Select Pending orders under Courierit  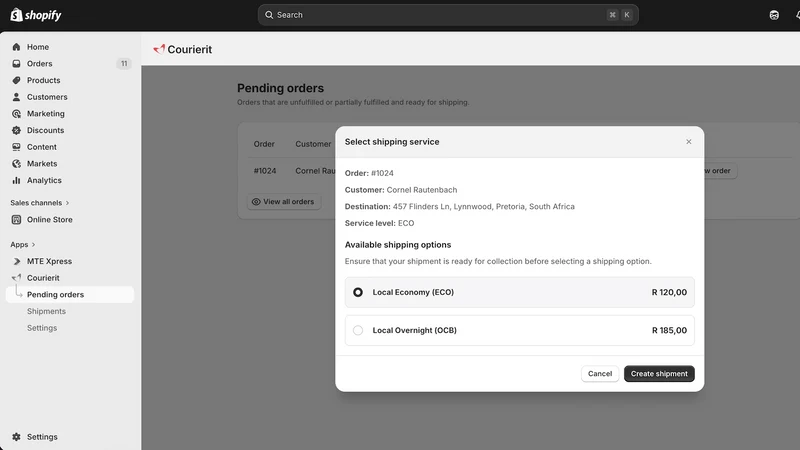(x=69, y=294)
